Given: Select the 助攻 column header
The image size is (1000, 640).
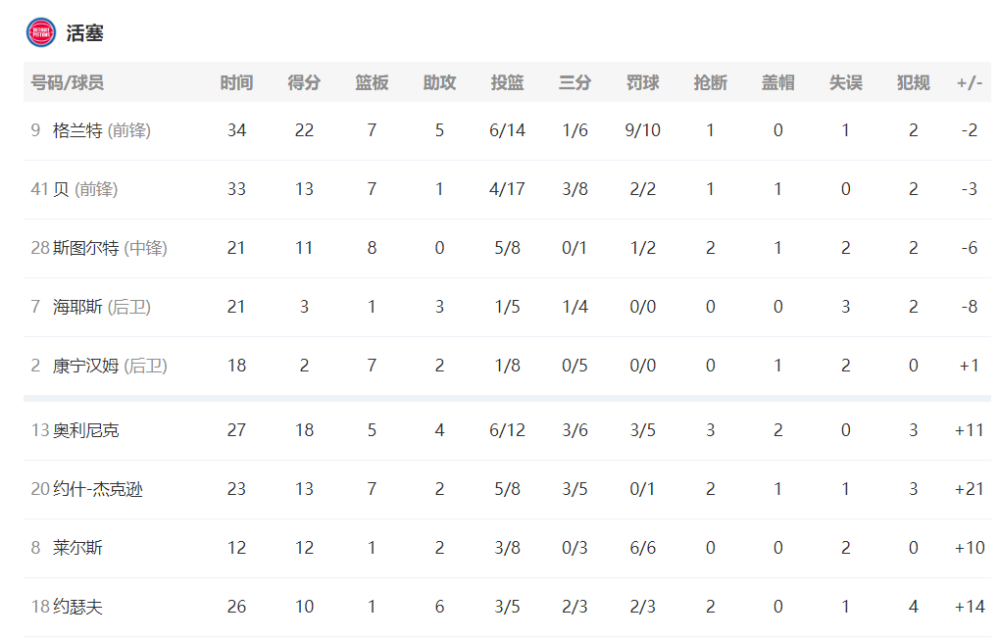Looking at the screenshot, I should 439,82.
